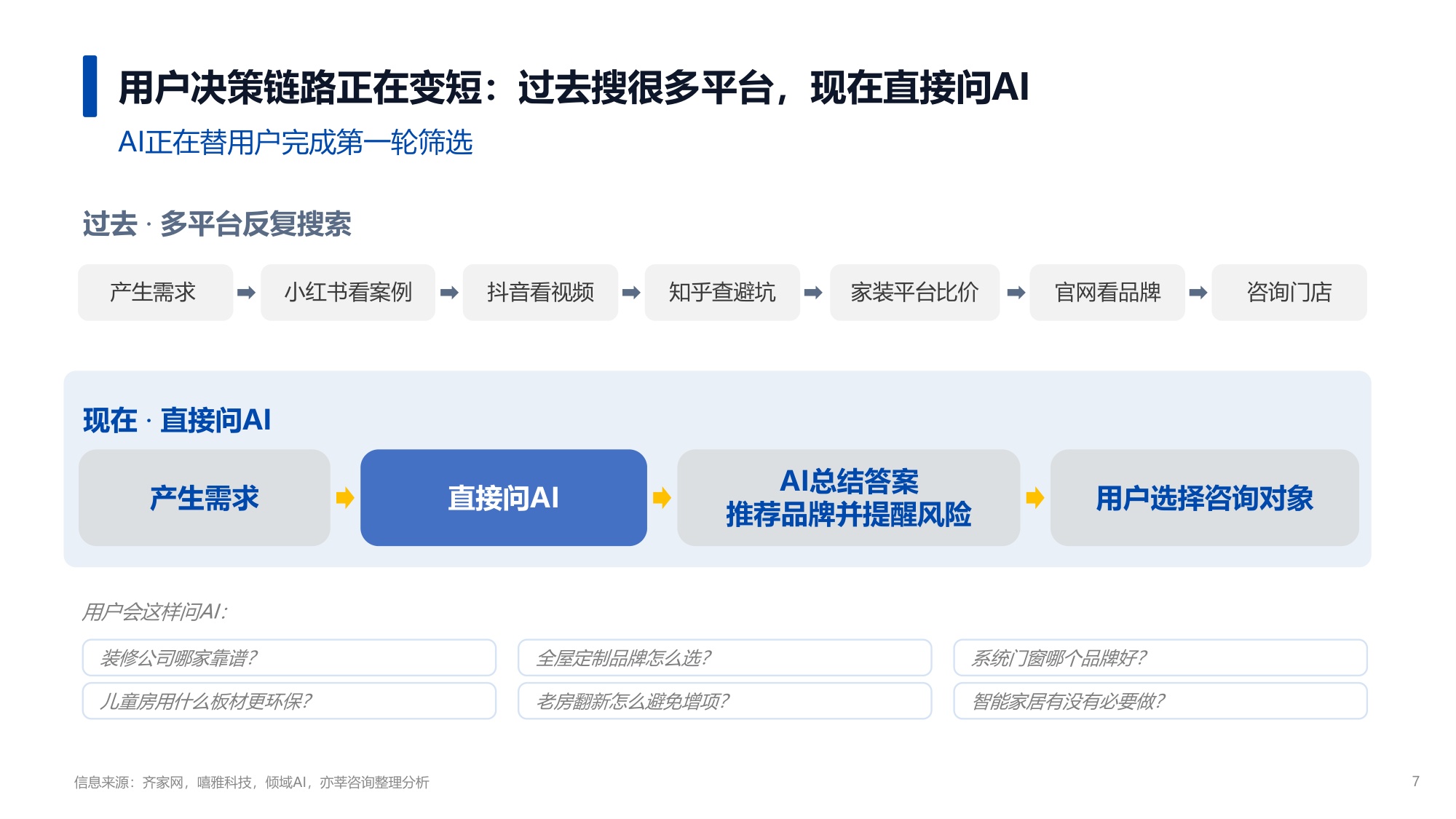Click the heading 现在 · 直接问AI

[177, 420]
